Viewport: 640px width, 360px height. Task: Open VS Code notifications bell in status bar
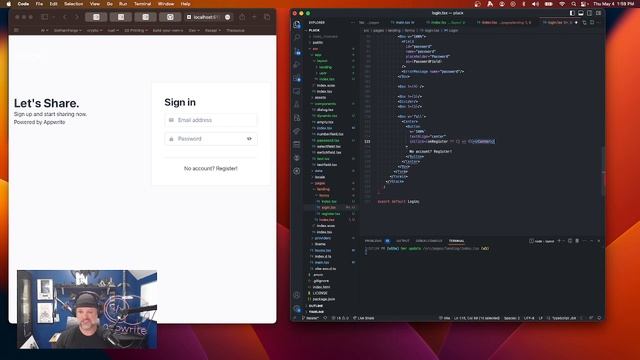point(599,318)
